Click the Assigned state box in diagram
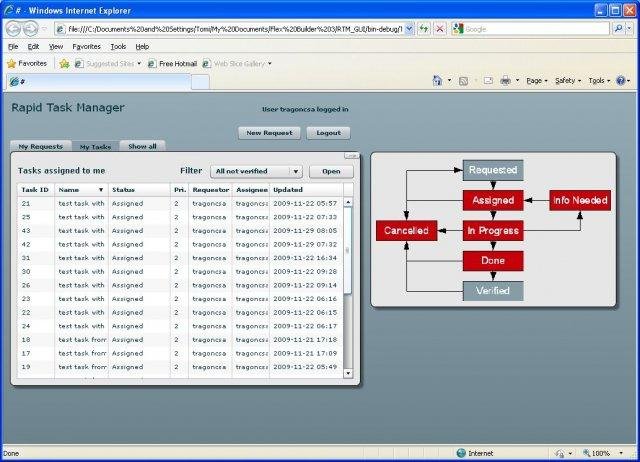 (493, 200)
